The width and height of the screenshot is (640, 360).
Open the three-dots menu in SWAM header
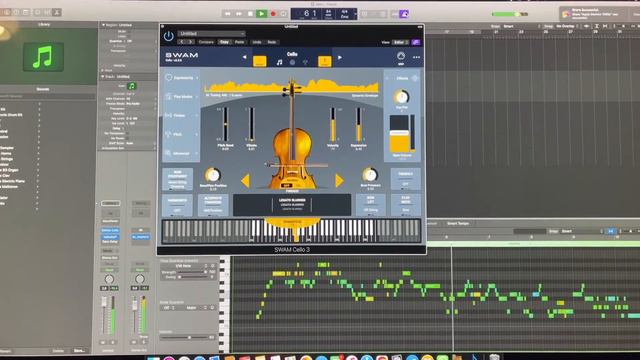[416, 58]
